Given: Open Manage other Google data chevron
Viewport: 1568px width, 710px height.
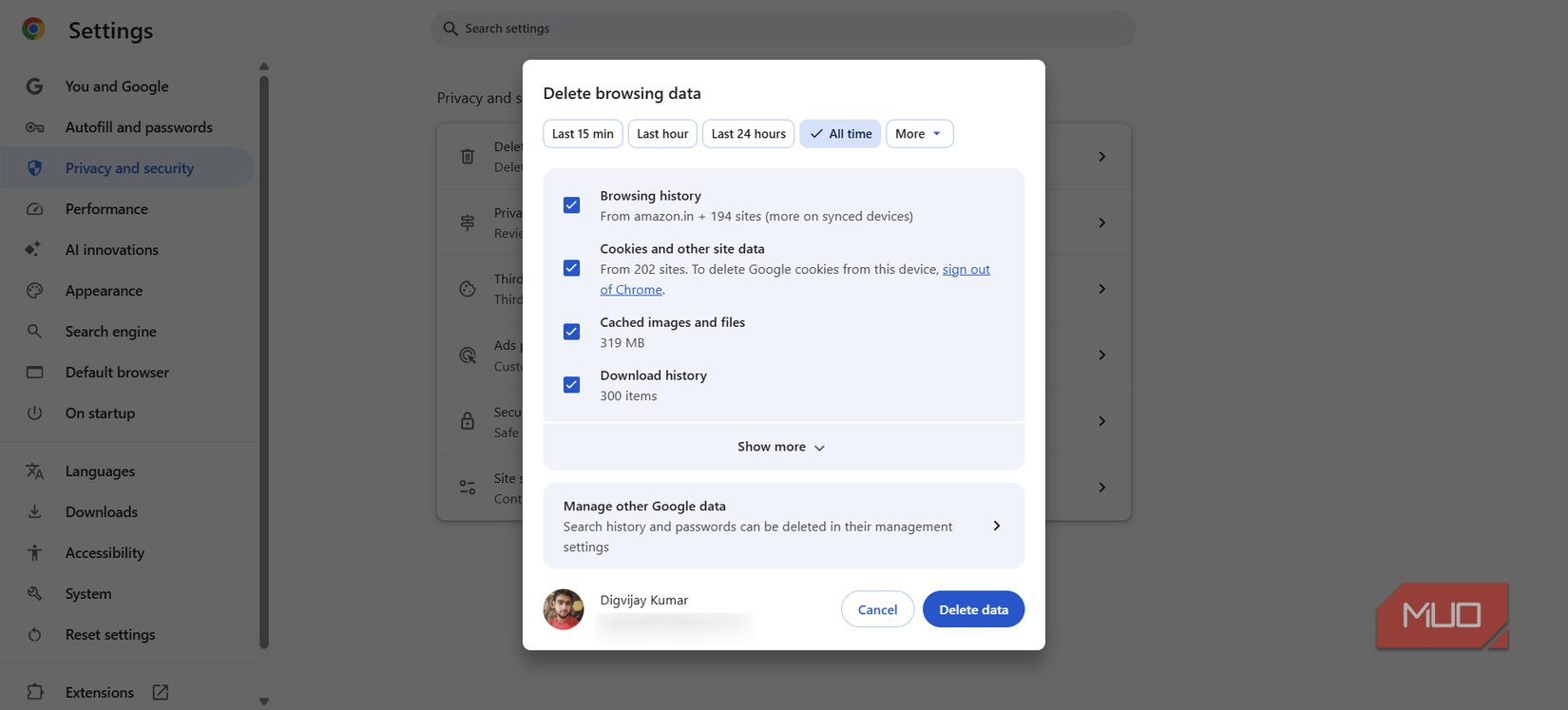Looking at the screenshot, I should [996, 527].
